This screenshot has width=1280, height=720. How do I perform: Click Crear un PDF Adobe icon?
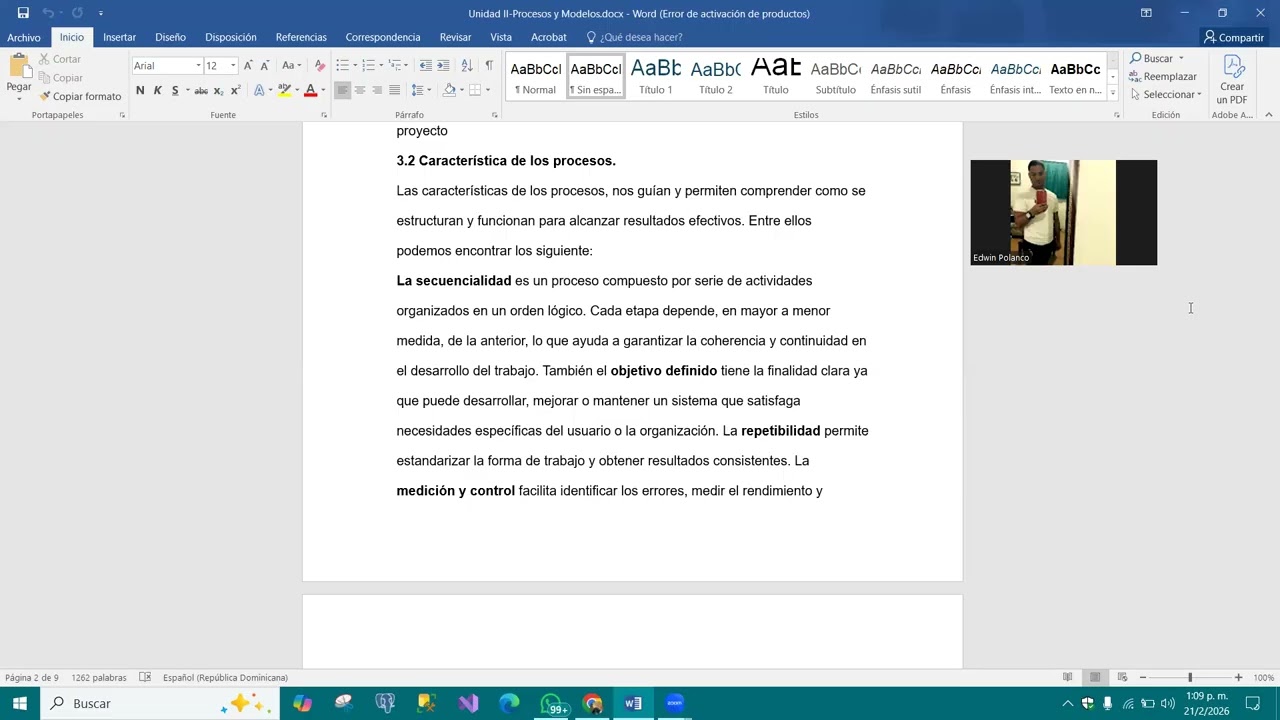click(x=1232, y=80)
